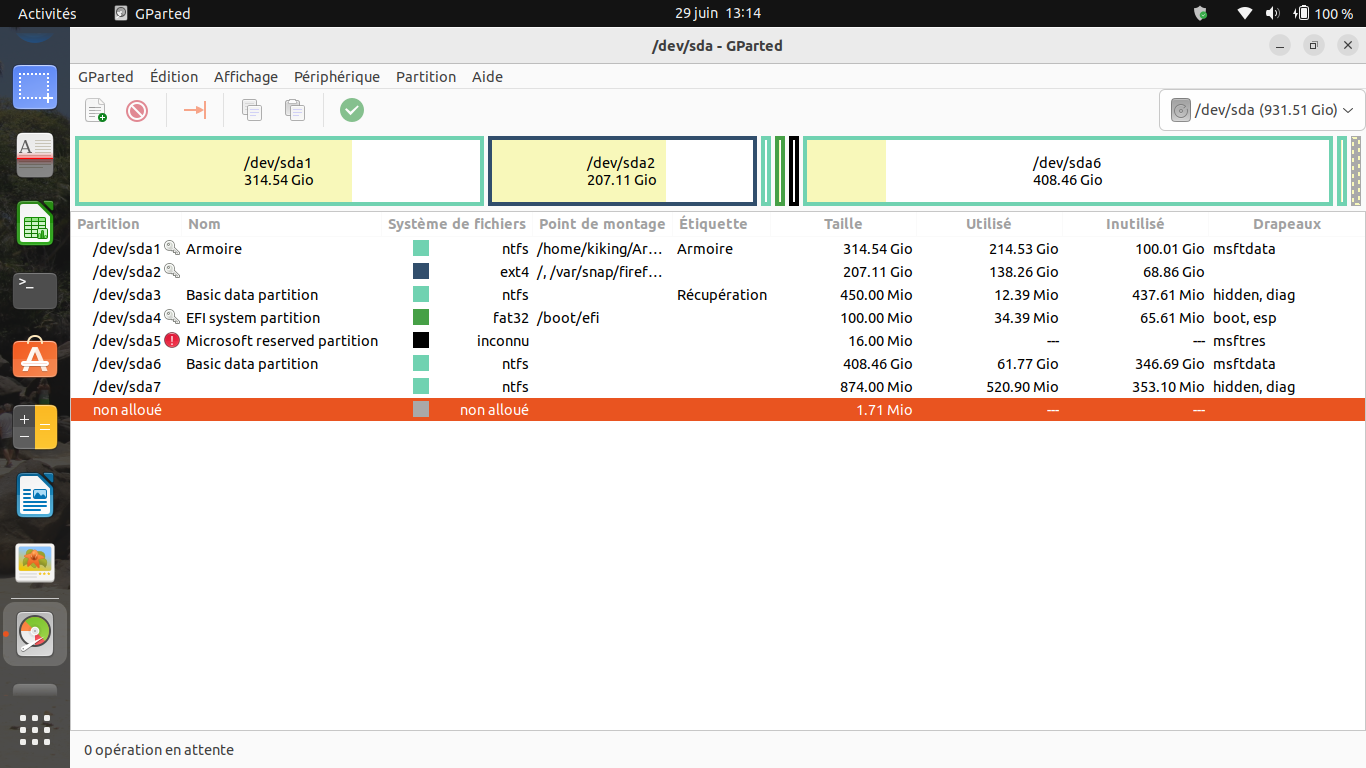
Task: Open the Édition menu
Action: tap(174, 77)
